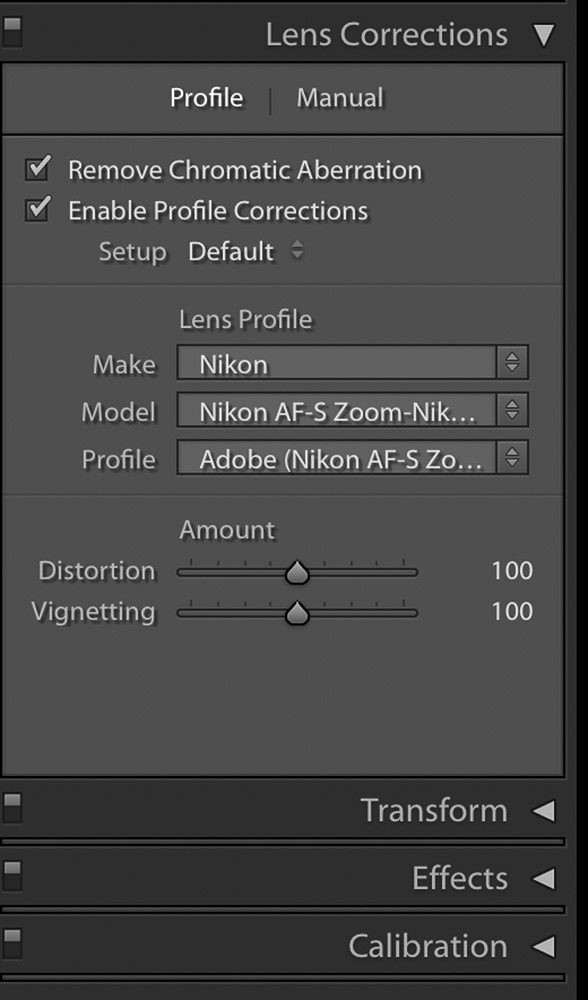Expand Transform panel with the arrow icon
Viewport: 588px width, 1000px height.
tap(543, 811)
